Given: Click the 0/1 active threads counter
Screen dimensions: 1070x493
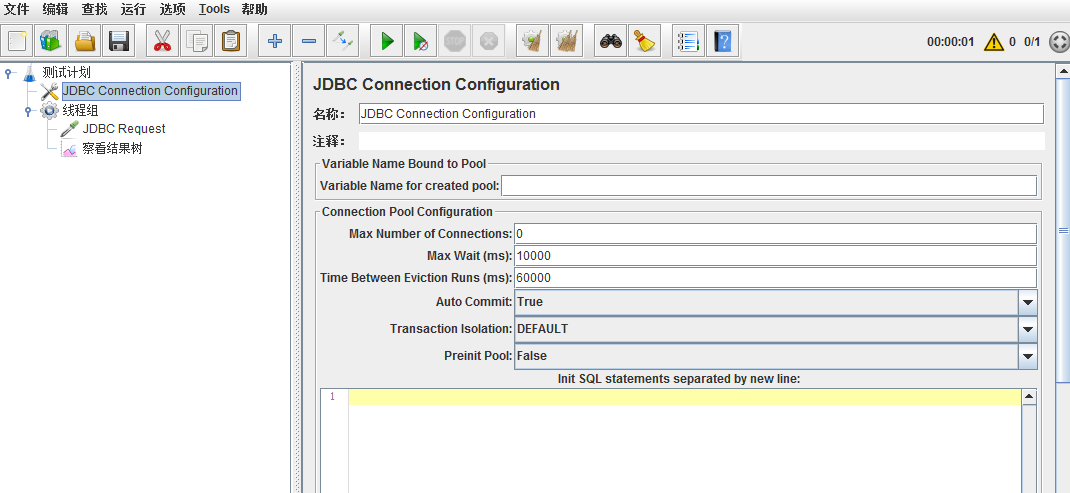Looking at the screenshot, I should (x=1032, y=42).
